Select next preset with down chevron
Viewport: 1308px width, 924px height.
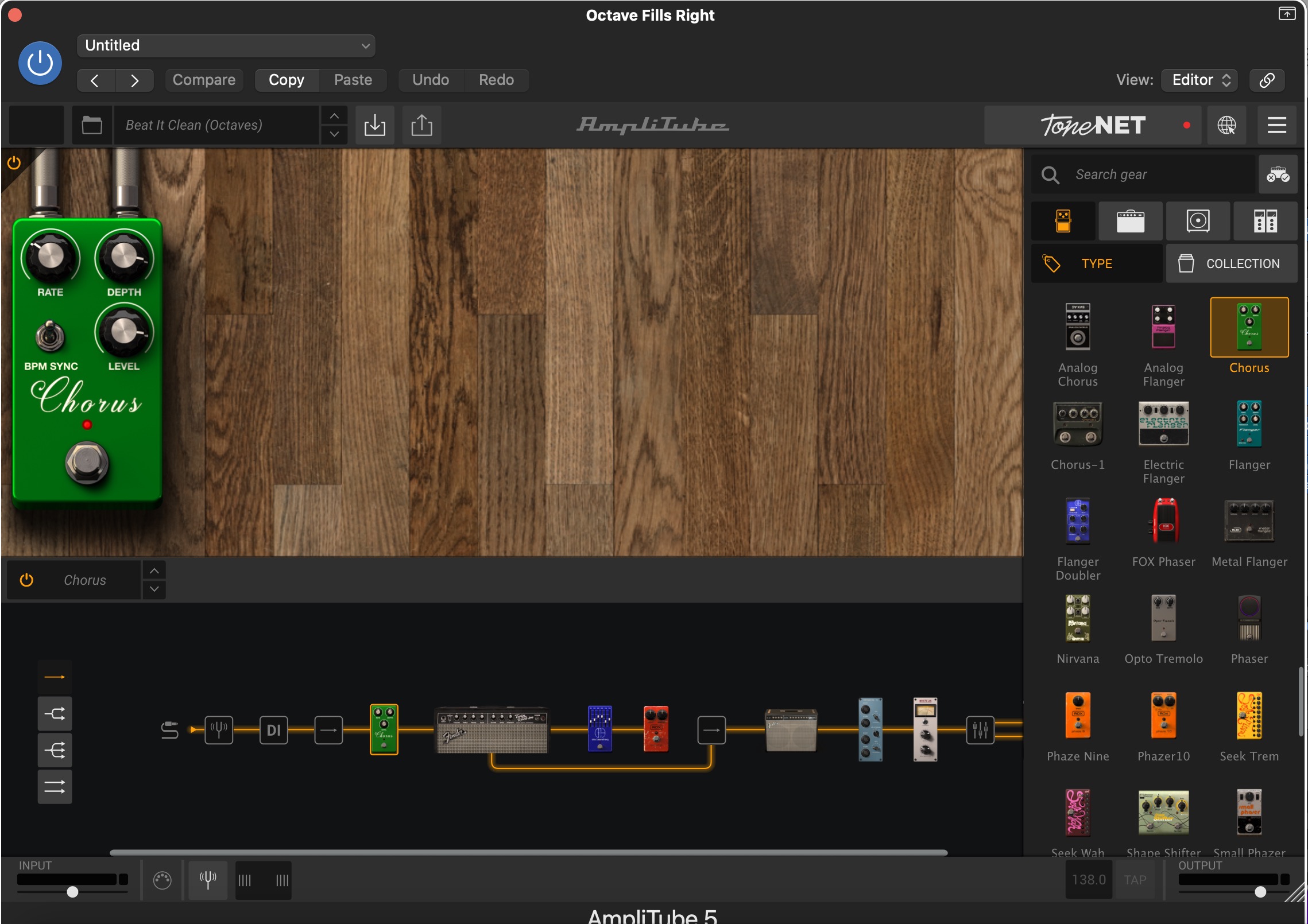pyautogui.click(x=334, y=134)
